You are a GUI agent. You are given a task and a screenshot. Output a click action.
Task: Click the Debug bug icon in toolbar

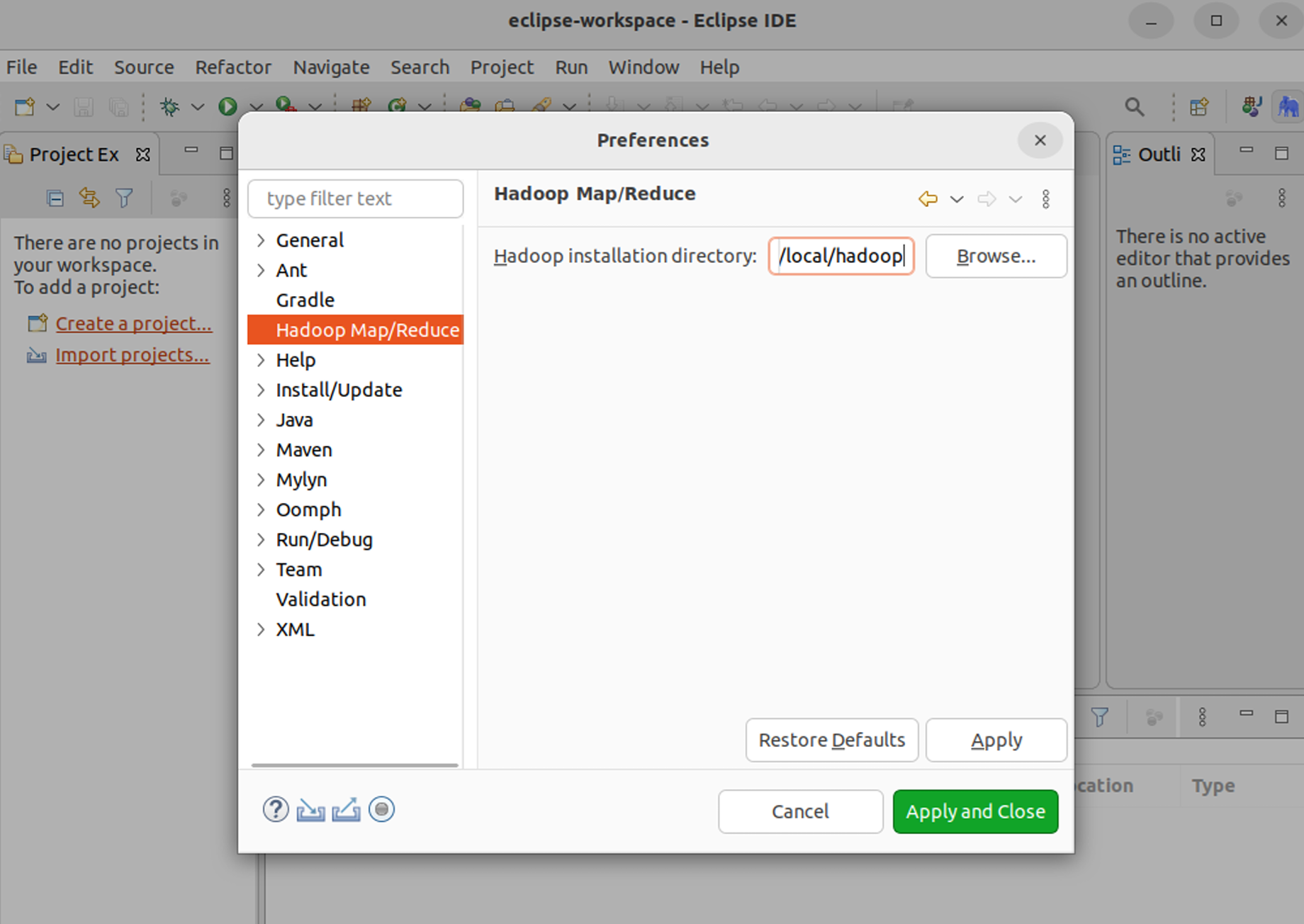pyautogui.click(x=169, y=106)
